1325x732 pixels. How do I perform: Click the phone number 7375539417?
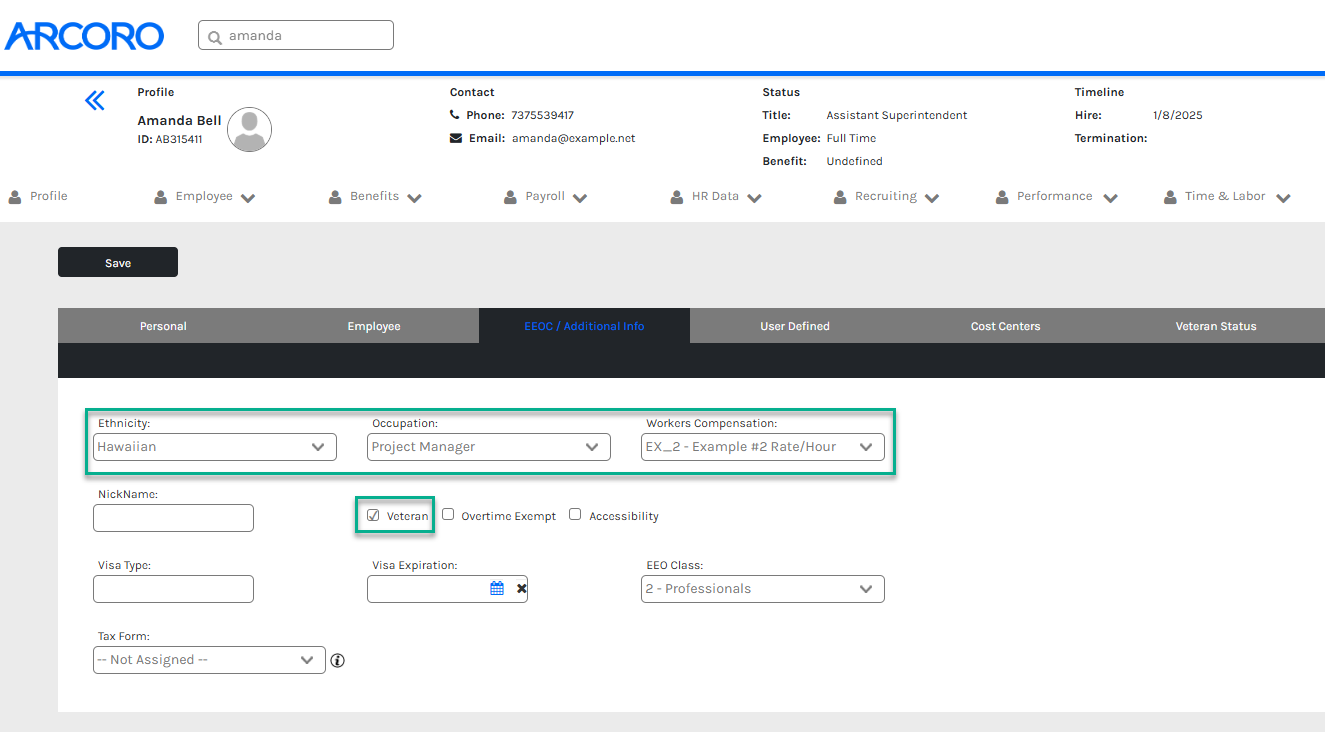pos(542,115)
